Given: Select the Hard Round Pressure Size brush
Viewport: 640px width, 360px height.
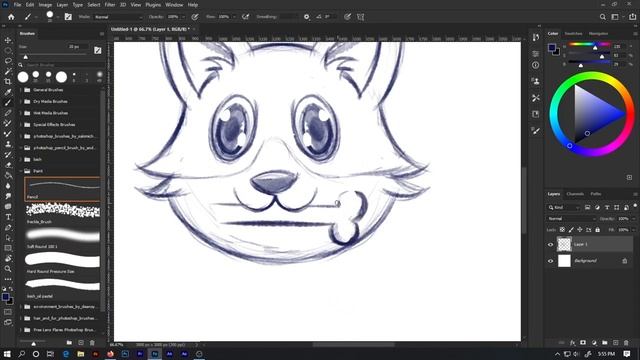Looking at the screenshot, I should pyautogui.click(x=62, y=263).
